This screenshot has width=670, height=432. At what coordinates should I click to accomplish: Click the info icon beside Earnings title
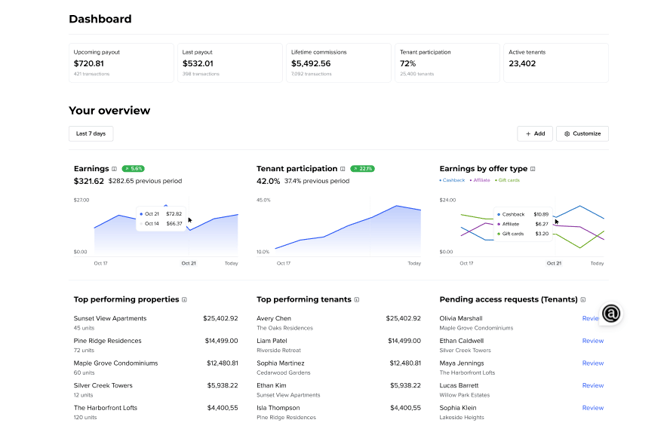tap(115, 169)
